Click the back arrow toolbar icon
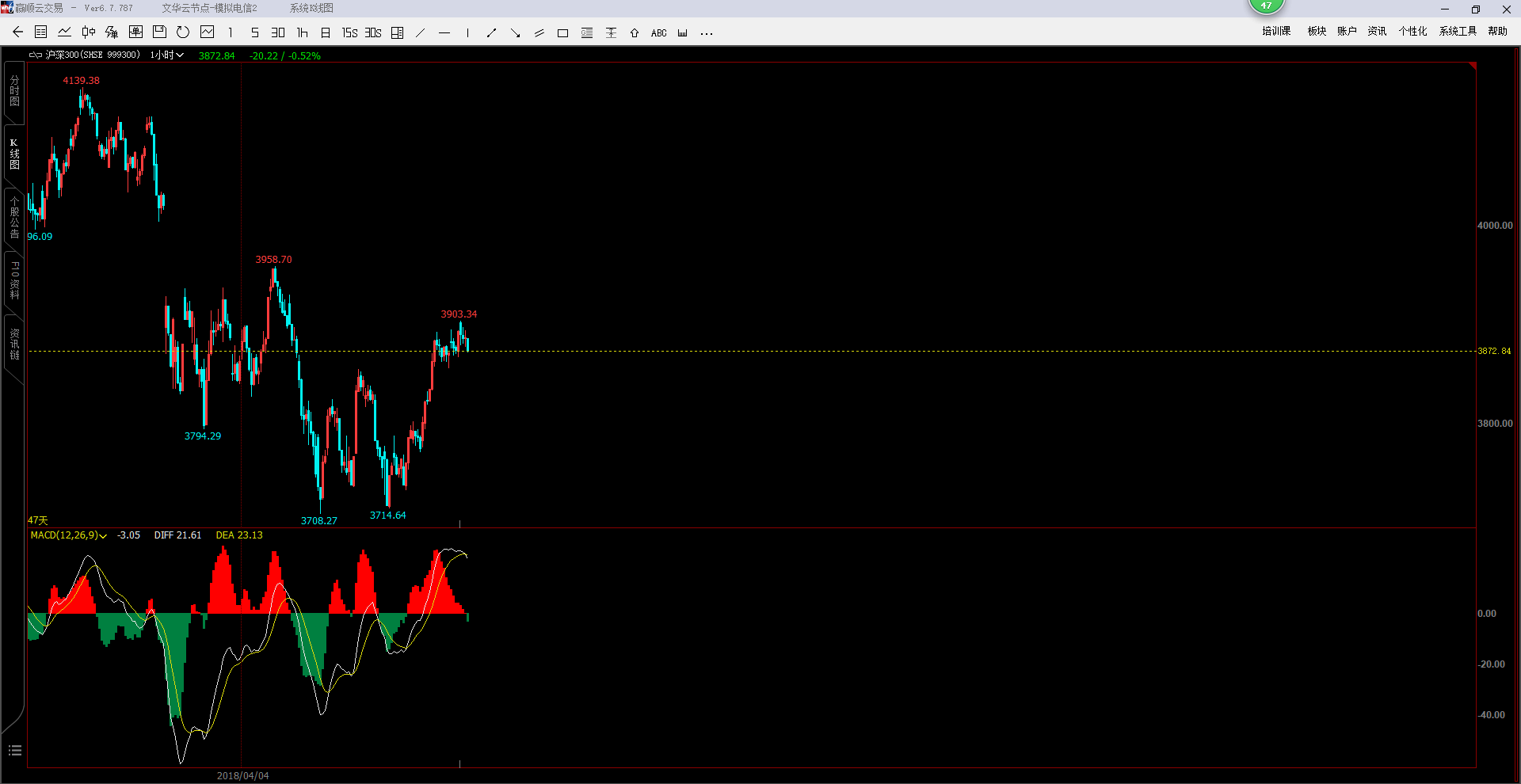Screen dimensions: 1521x784 17,32
